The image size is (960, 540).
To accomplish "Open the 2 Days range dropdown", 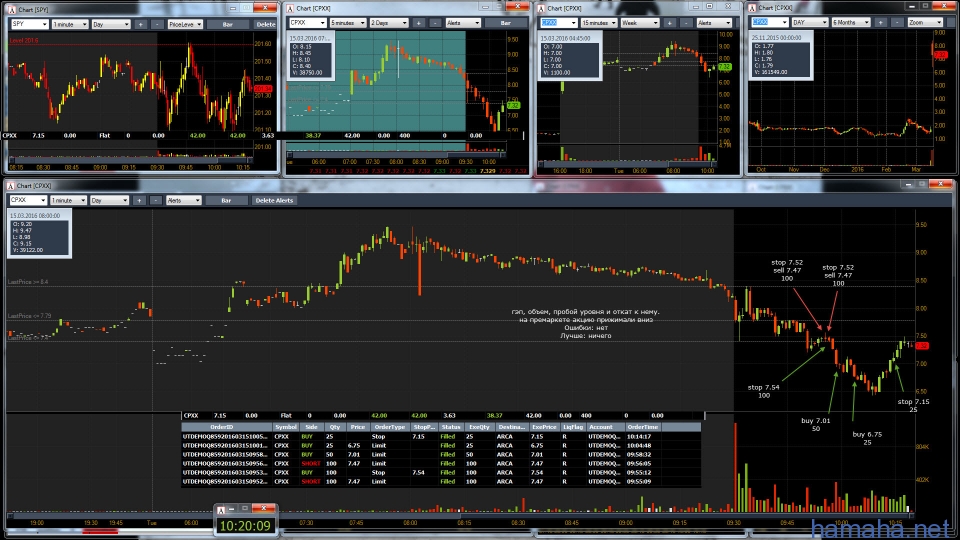I will tap(389, 23).
